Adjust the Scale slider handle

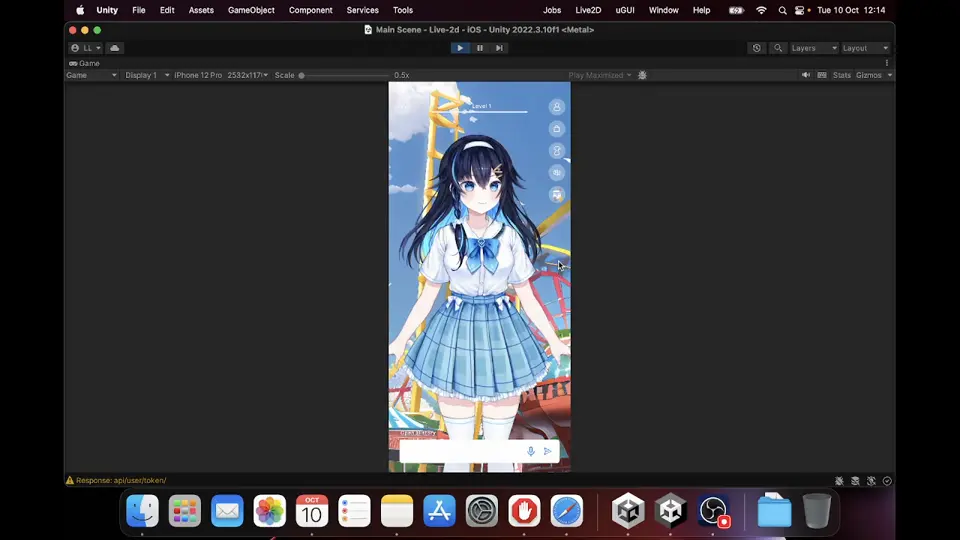click(x=301, y=75)
